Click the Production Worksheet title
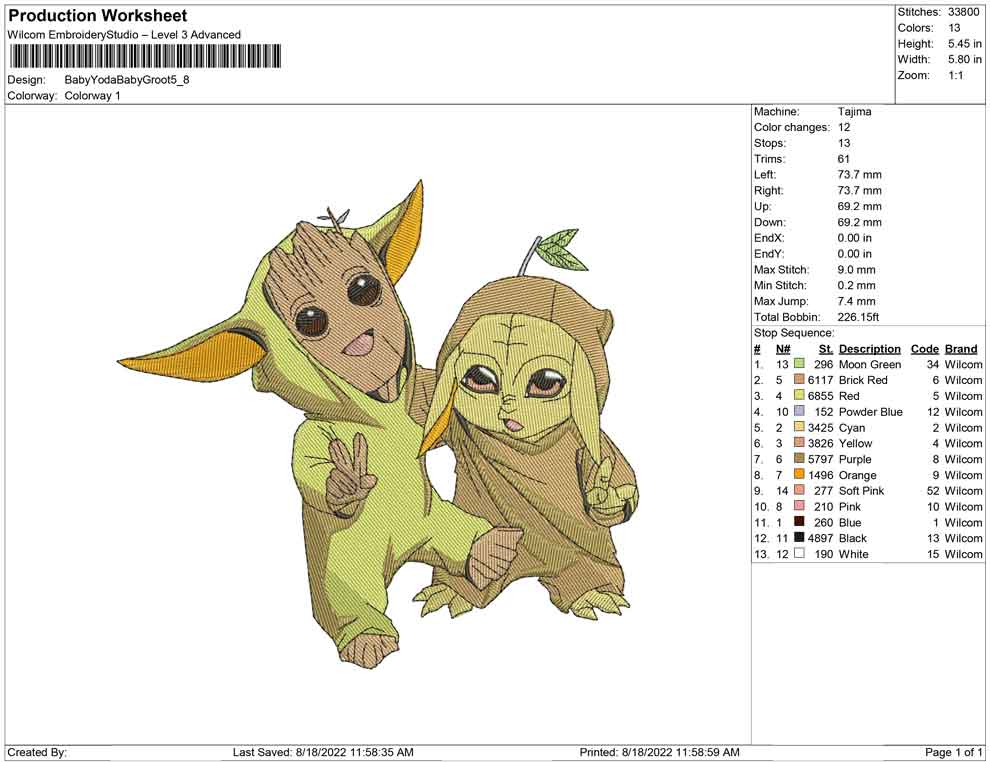990x762 pixels. click(98, 16)
